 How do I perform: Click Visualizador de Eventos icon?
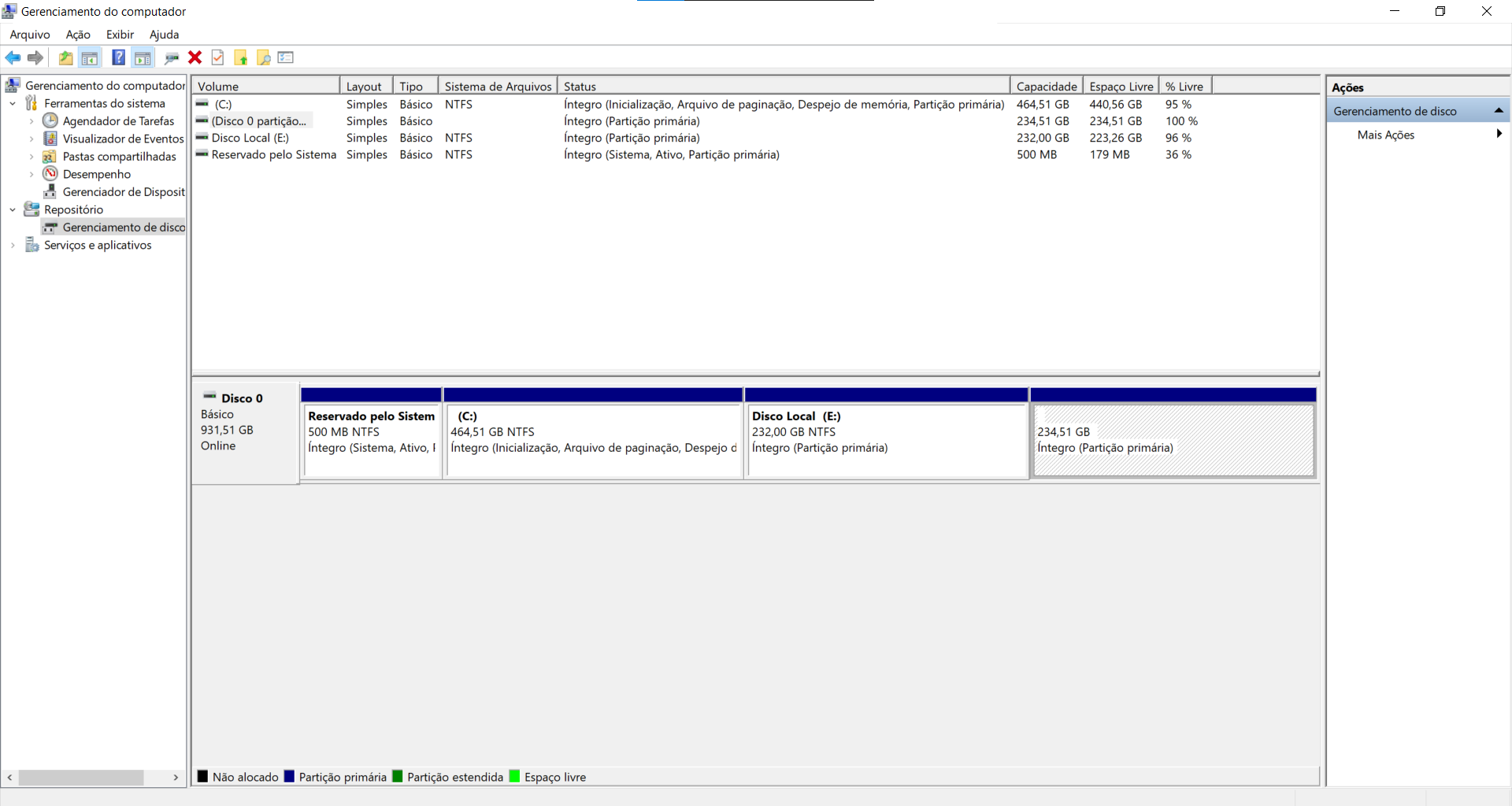coord(50,139)
